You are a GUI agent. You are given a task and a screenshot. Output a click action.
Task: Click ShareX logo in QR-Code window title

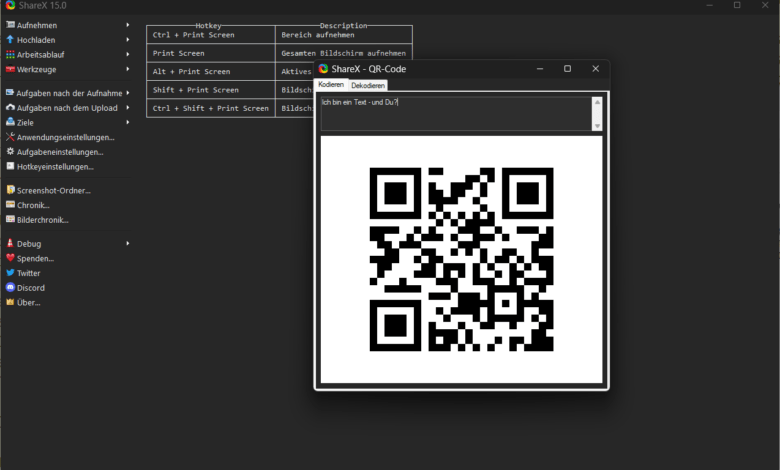[x=323, y=69]
